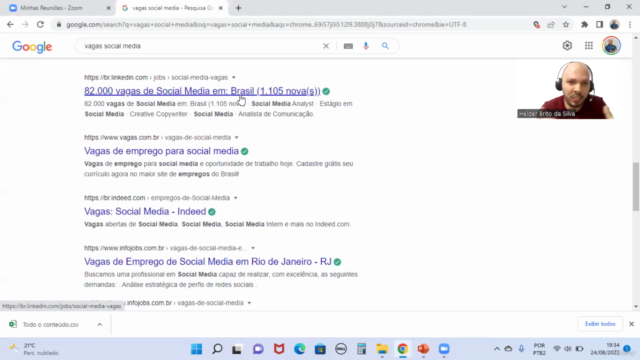
Task: Share this page icon in address bar
Action: pyautogui.click(x=551, y=24)
